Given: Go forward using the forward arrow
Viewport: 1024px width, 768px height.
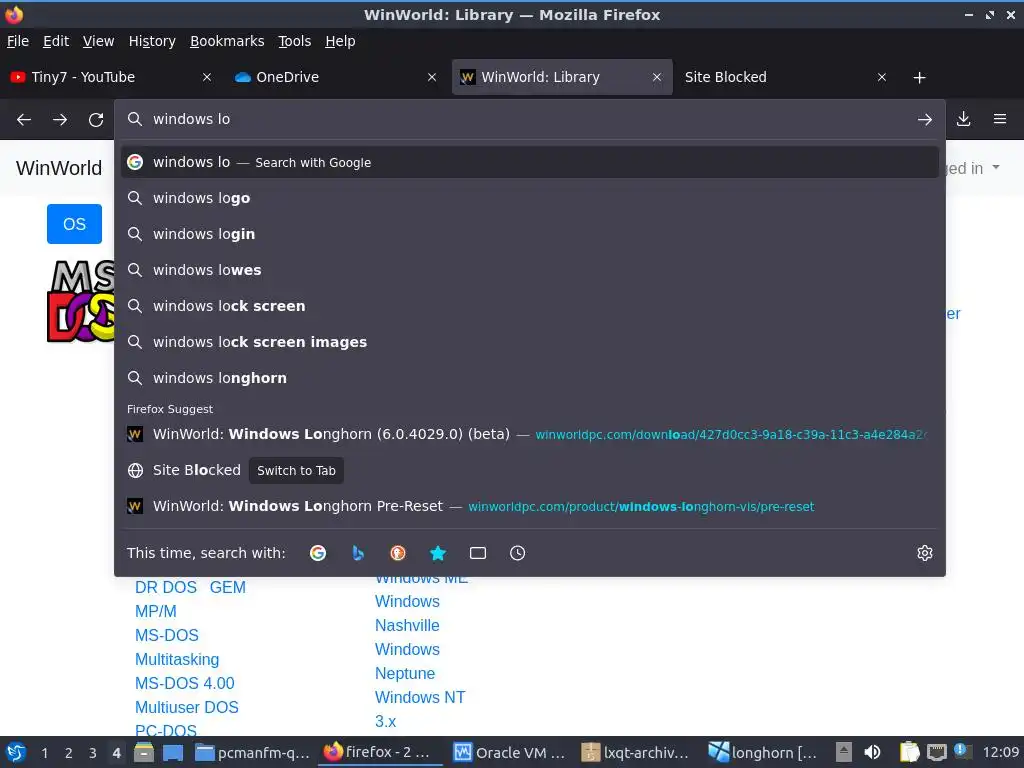Looking at the screenshot, I should 60,120.
